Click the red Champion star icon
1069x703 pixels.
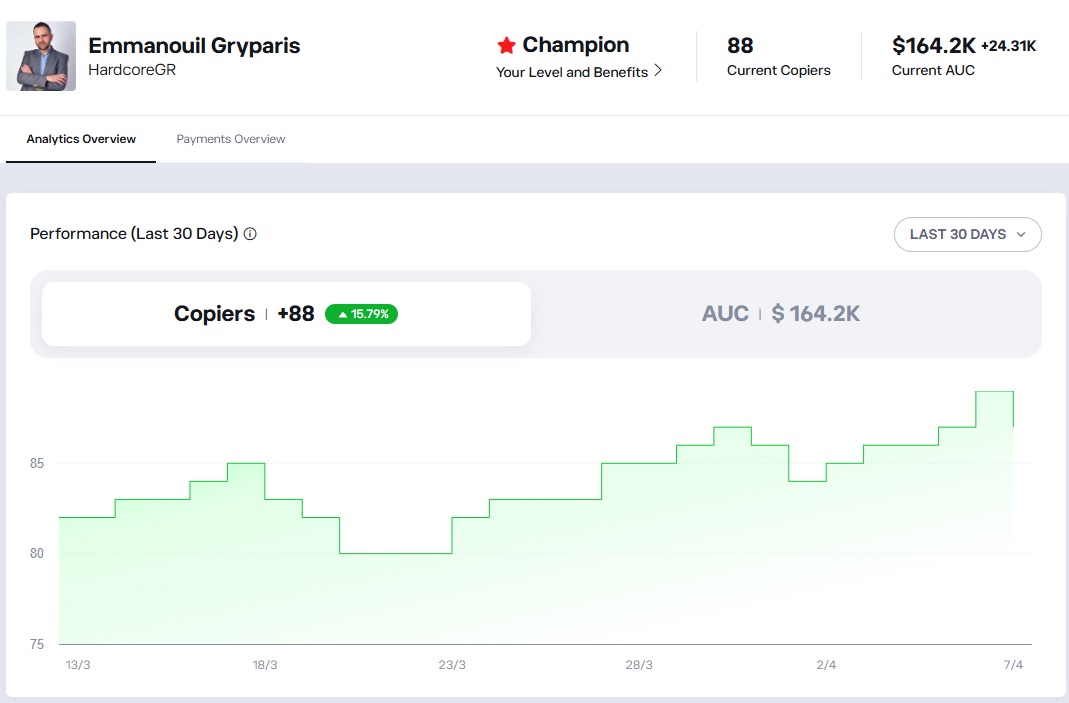(x=508, y=44)
